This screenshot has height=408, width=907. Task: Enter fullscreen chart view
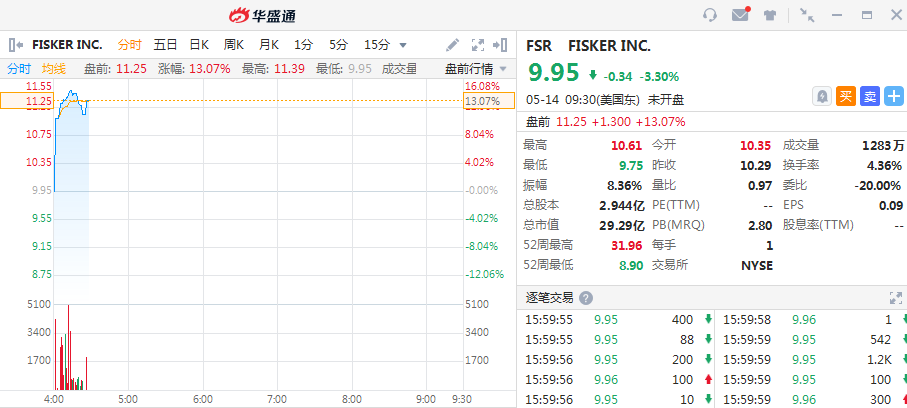coord(478,45)
